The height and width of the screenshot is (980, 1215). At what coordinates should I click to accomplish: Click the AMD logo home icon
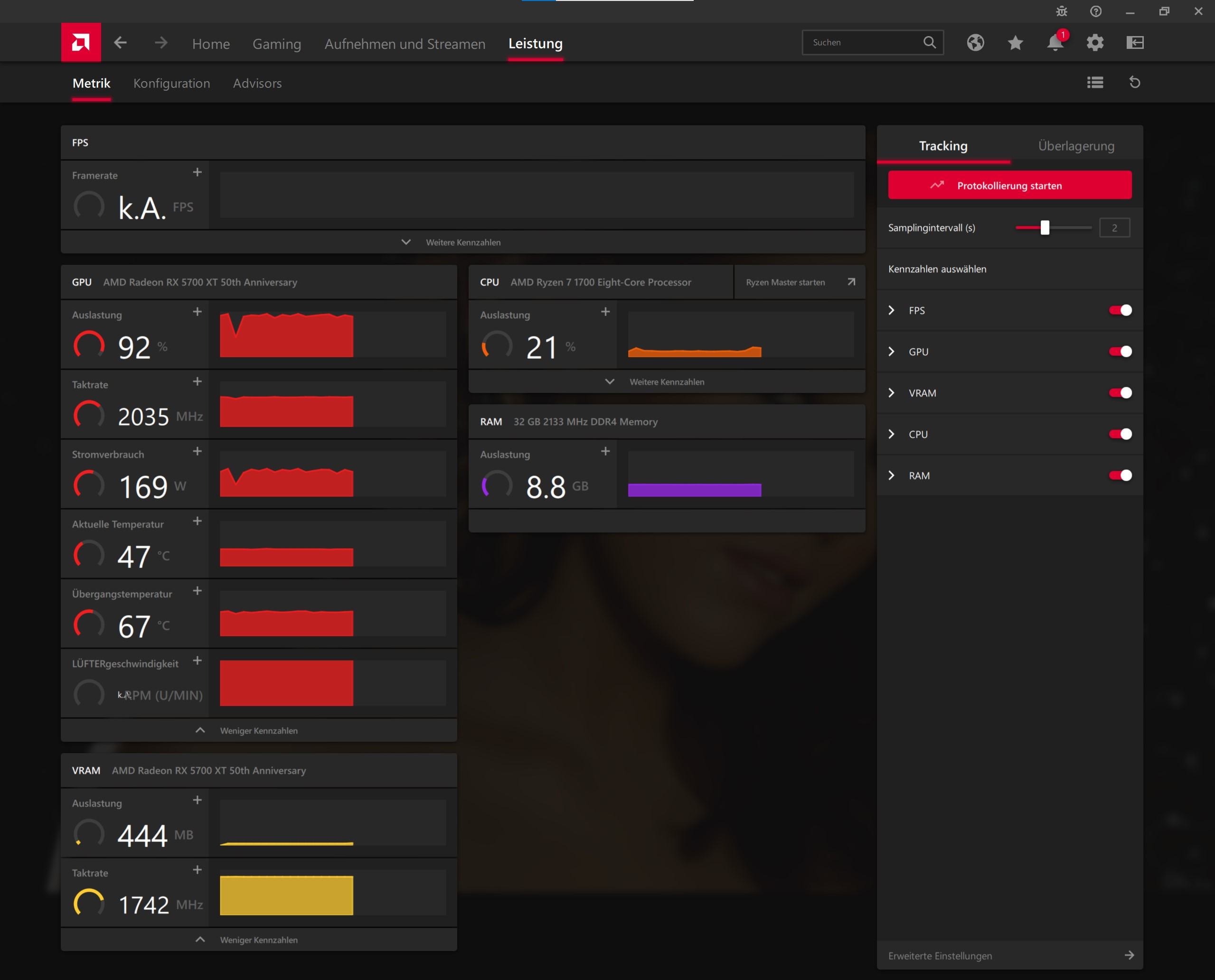pos(81,42)
